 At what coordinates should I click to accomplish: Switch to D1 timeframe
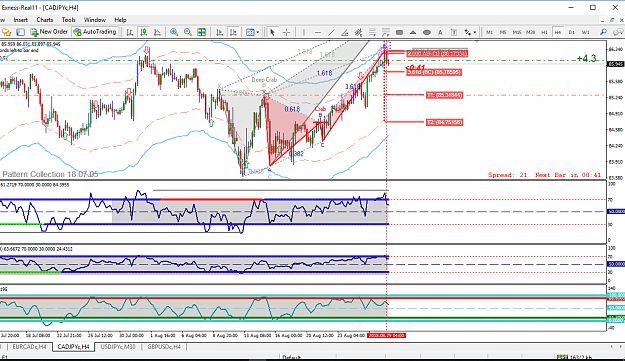click(572, 32)
